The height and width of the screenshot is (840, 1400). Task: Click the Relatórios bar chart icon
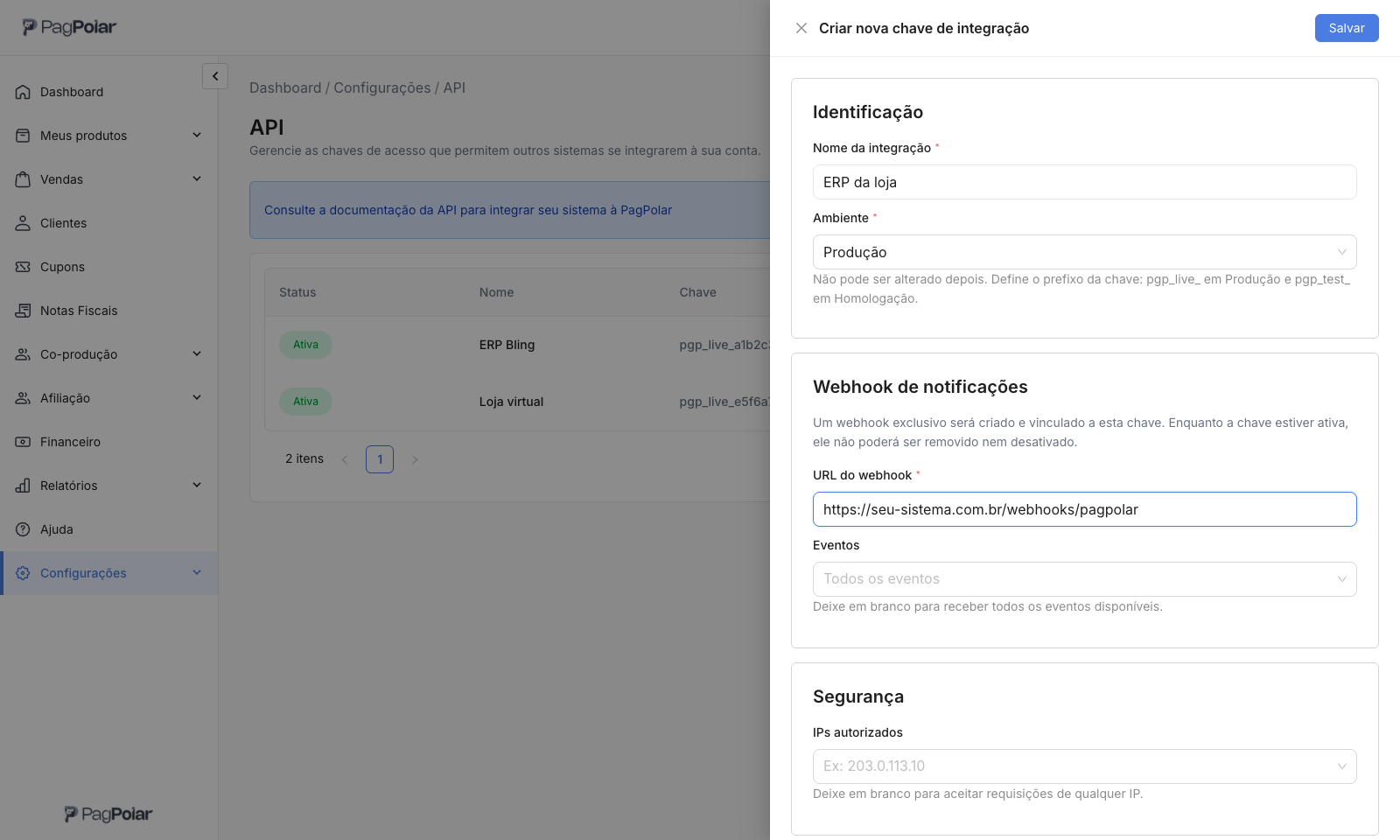(23, 486)
